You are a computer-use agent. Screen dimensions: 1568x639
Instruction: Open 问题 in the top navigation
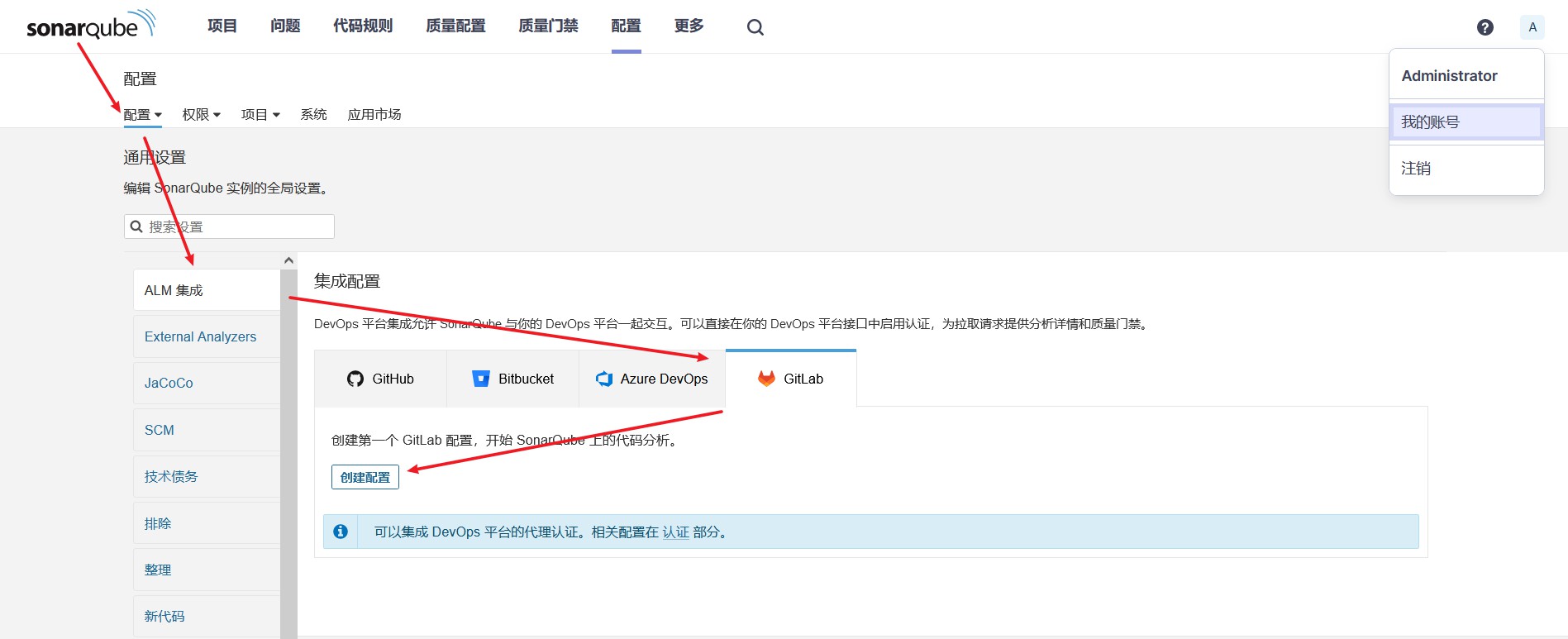click(x=285, y=26)
